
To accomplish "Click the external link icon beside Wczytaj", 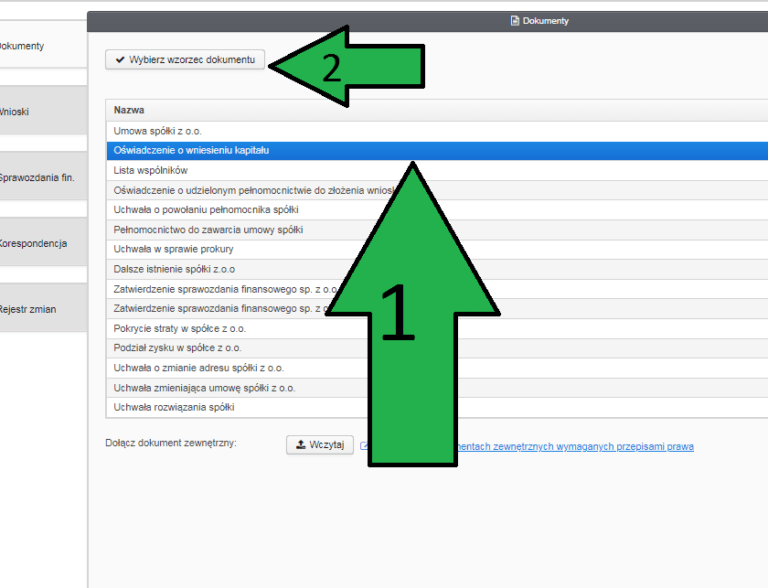I will coord(363,446).
